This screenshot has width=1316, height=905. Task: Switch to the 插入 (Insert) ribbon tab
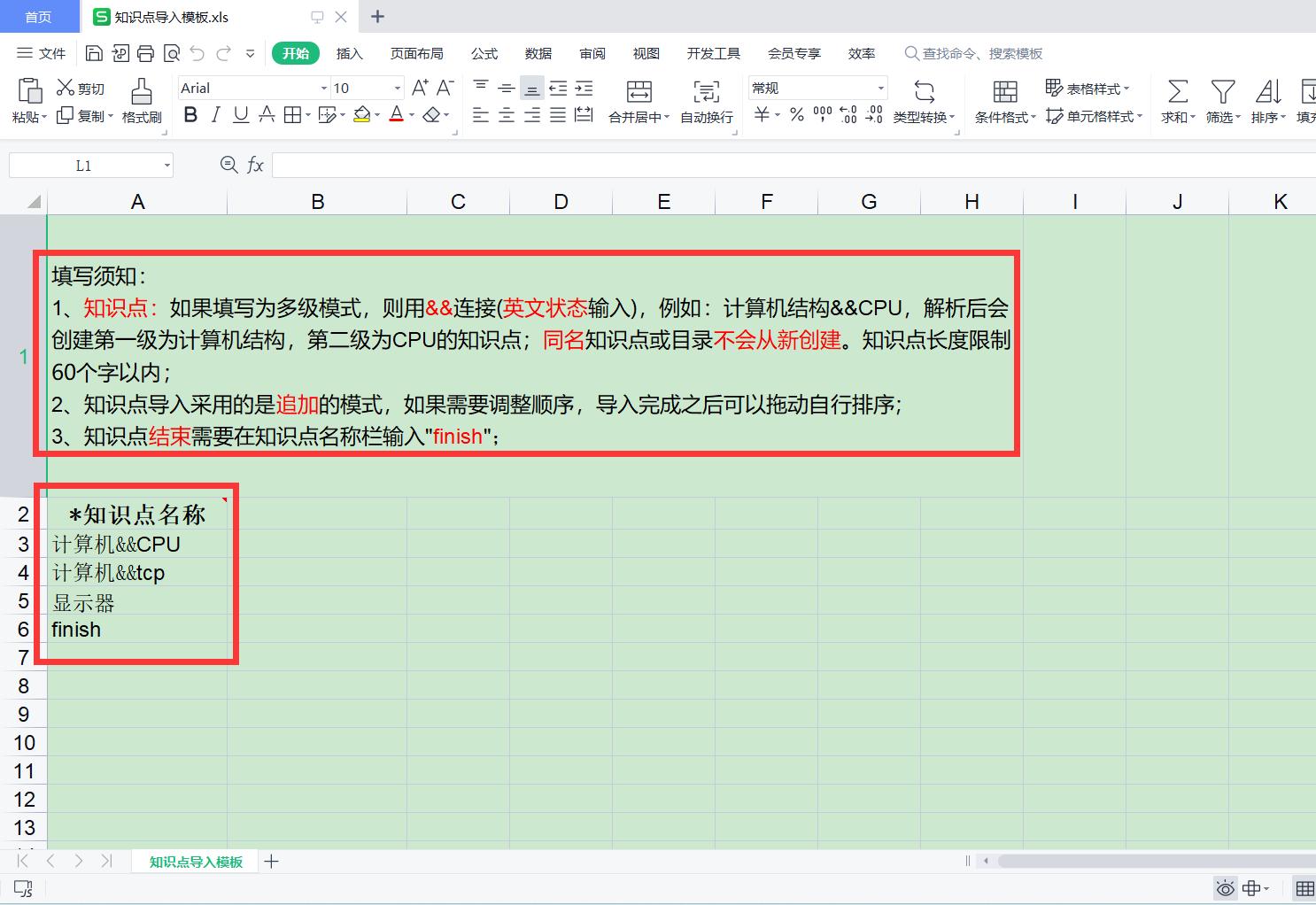[x=350, y=54]
